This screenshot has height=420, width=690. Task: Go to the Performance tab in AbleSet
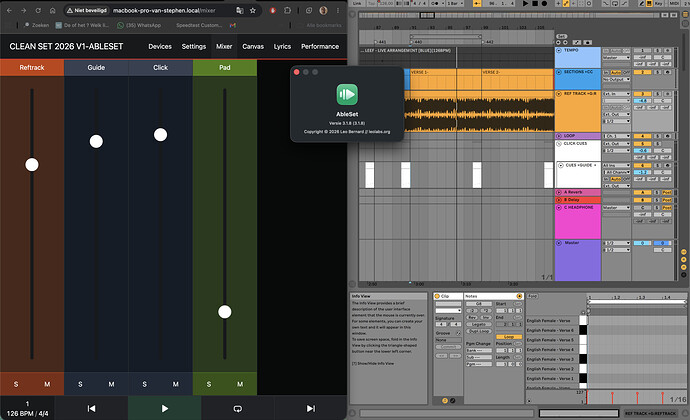point(320,46)
